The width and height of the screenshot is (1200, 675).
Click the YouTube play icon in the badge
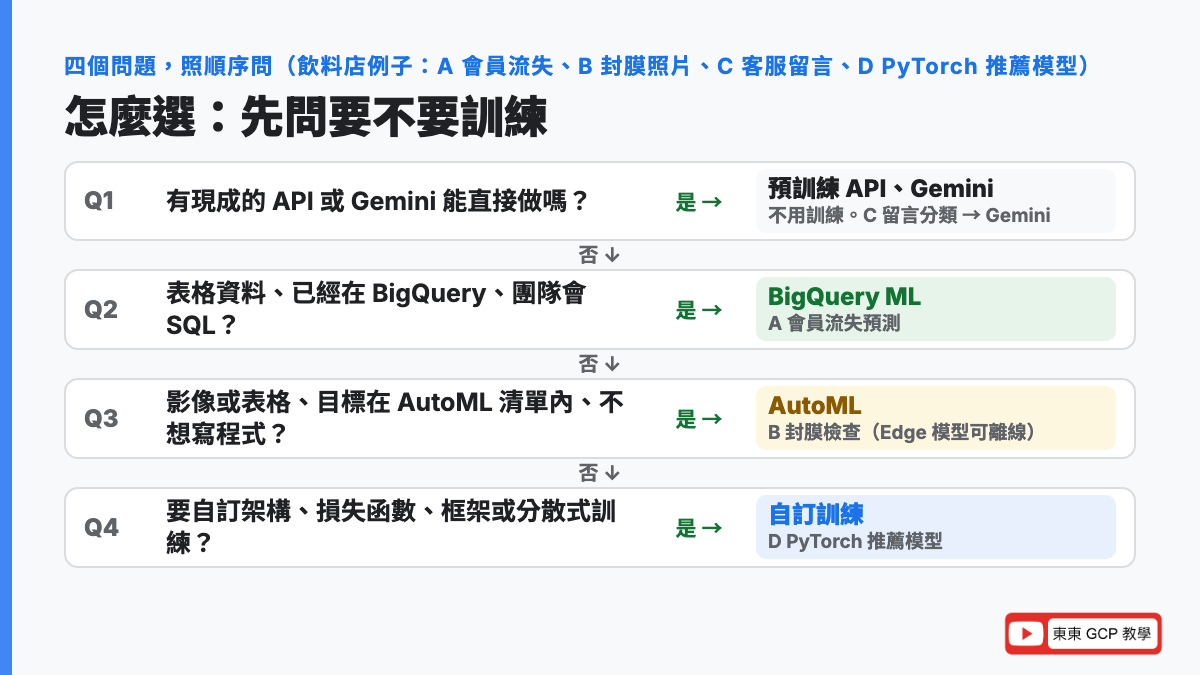1026,634
